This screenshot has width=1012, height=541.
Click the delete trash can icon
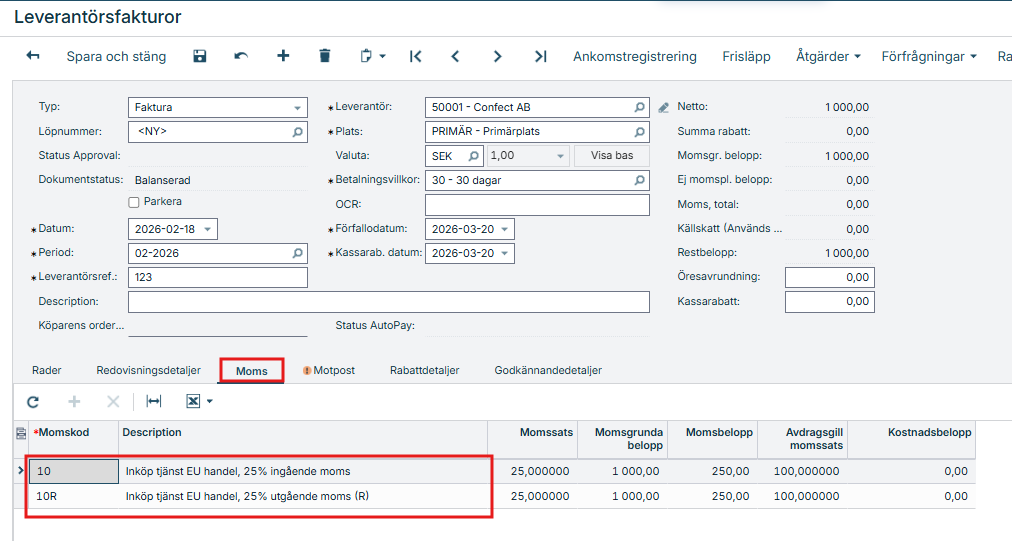[325, 56]
